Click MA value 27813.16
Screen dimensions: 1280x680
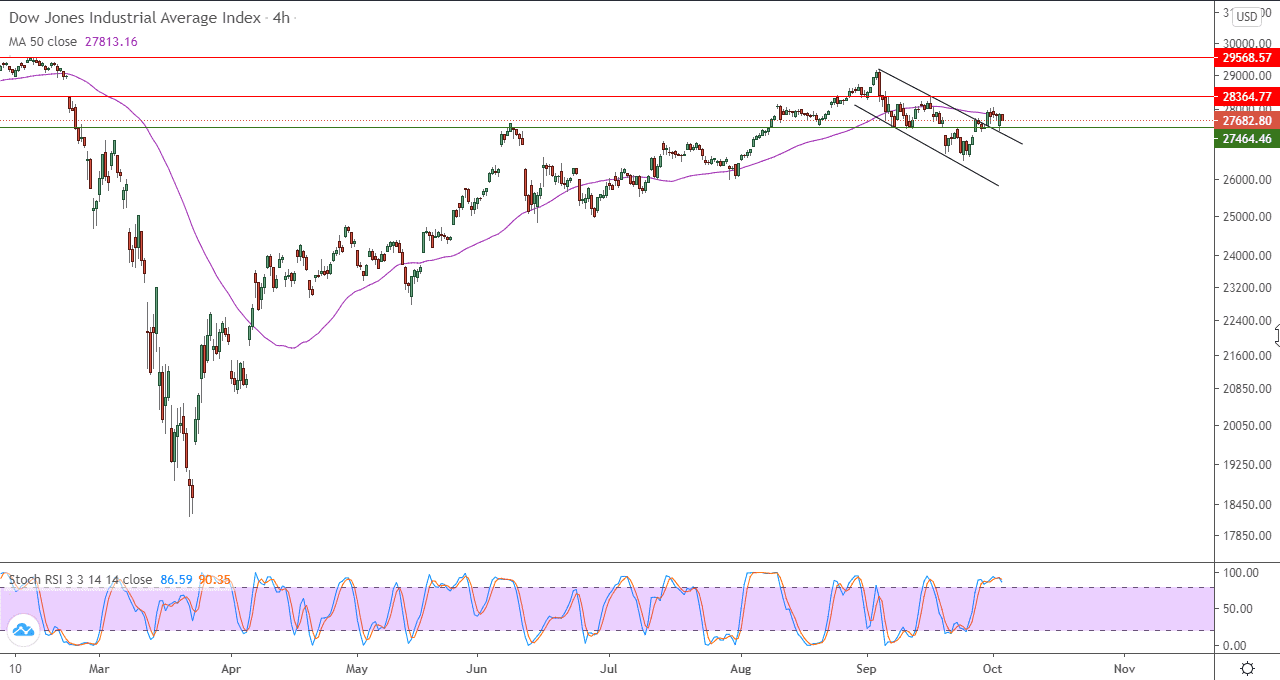coord(112,41)
